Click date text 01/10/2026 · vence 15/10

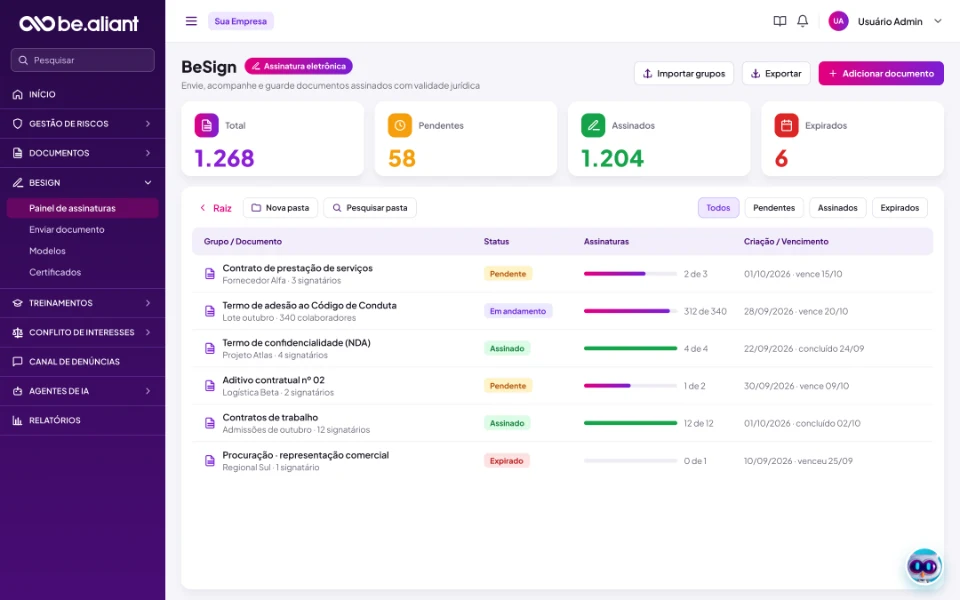pos(793,274)
